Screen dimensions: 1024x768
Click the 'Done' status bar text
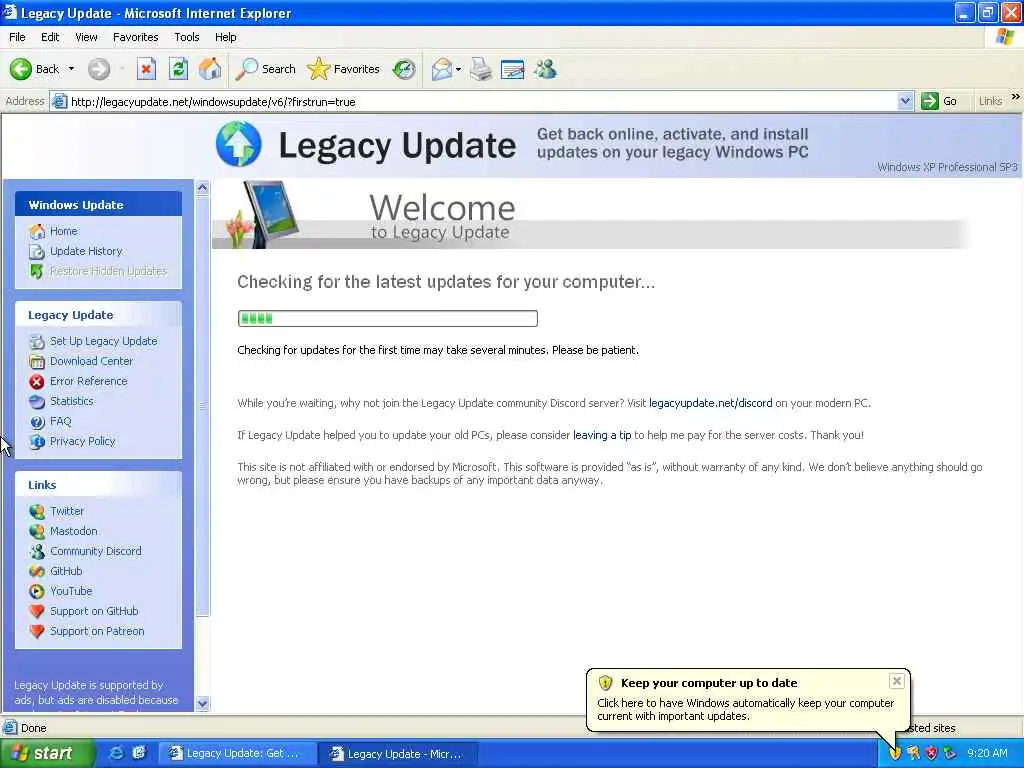coord(33,728)
